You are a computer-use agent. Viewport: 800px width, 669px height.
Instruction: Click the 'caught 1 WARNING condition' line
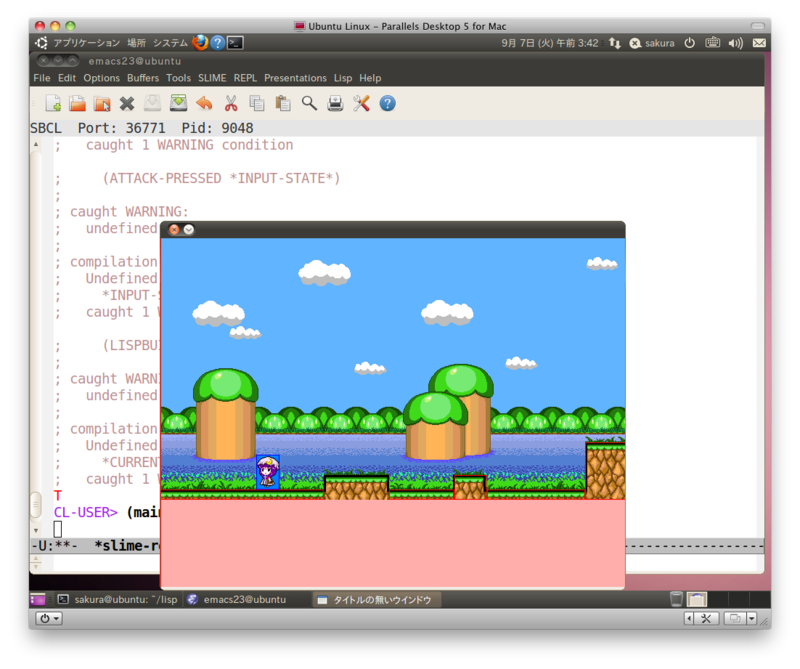coord(189,145)
